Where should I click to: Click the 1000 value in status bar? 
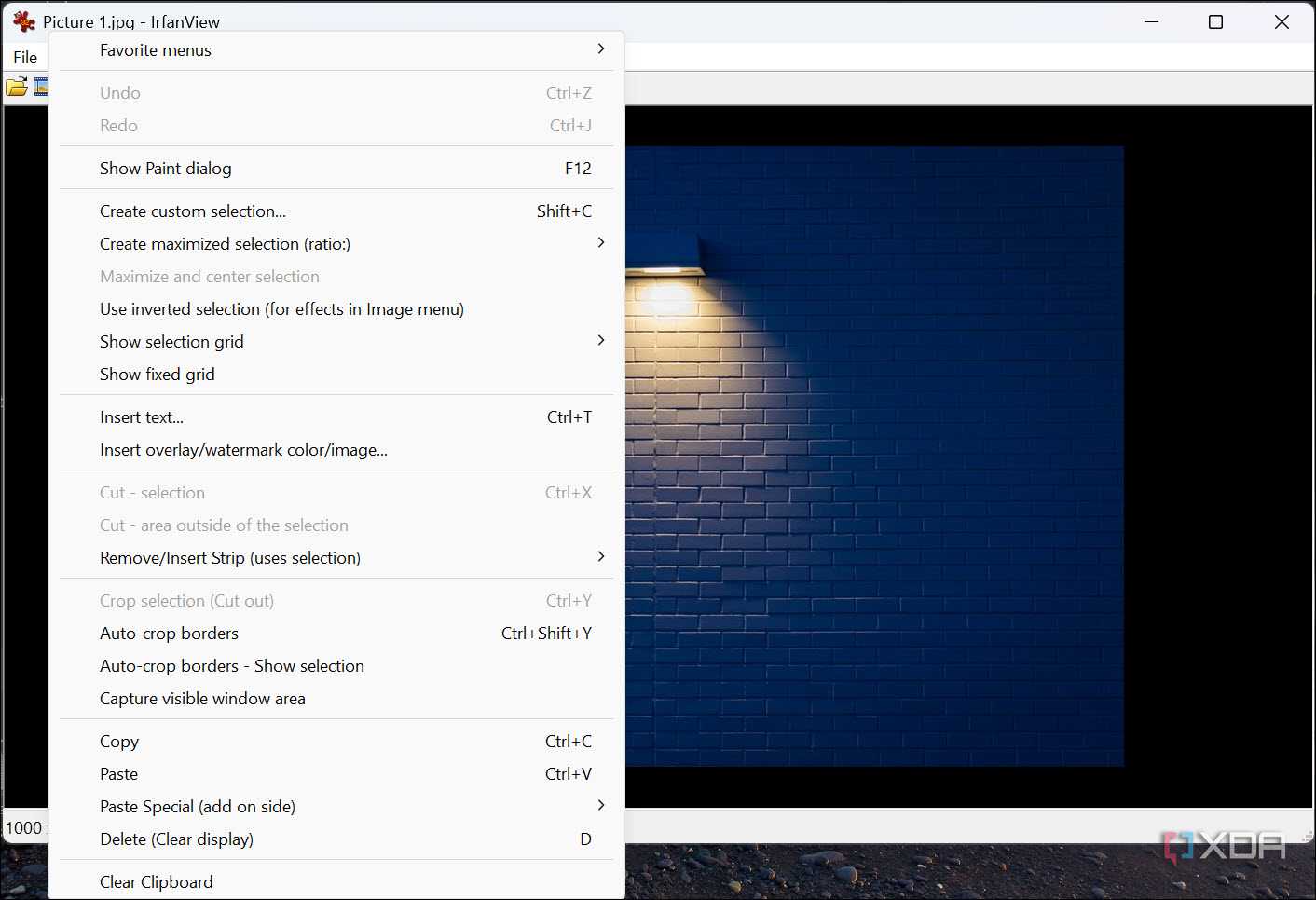[23, 828]
